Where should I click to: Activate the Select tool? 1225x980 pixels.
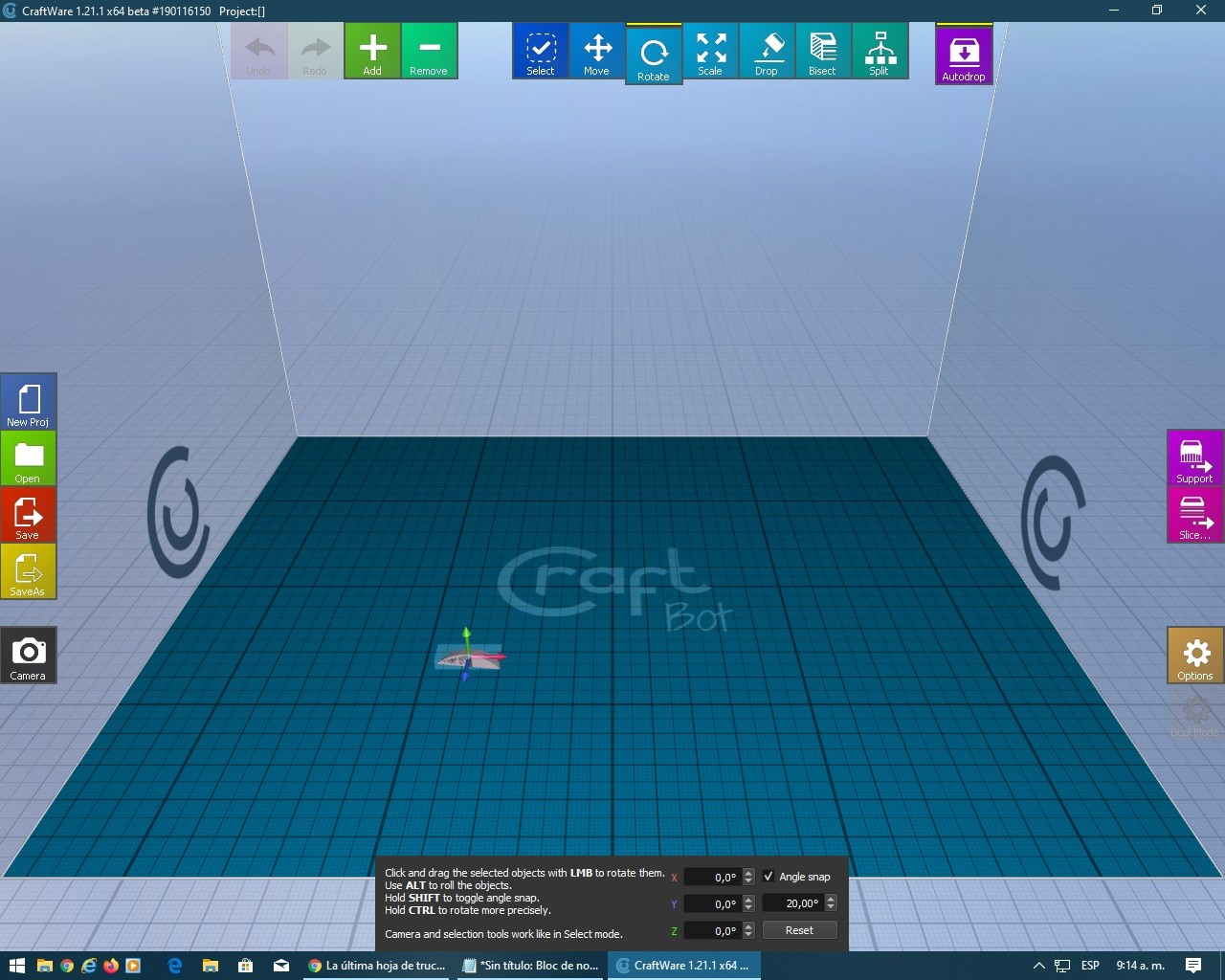coord(541,52)
